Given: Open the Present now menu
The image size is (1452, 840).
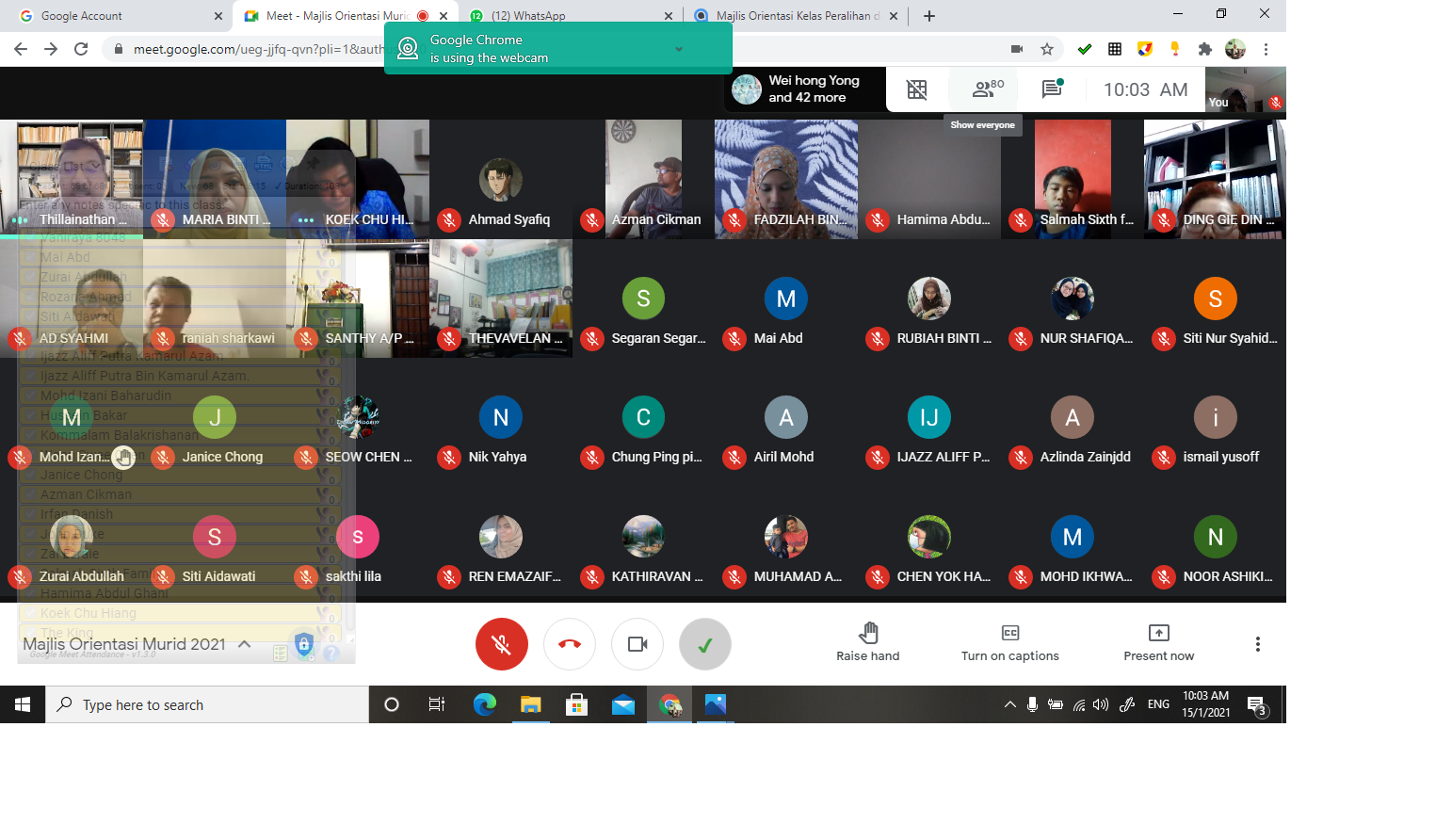Looking at the screenshot, I should [x=1159, y=642].
